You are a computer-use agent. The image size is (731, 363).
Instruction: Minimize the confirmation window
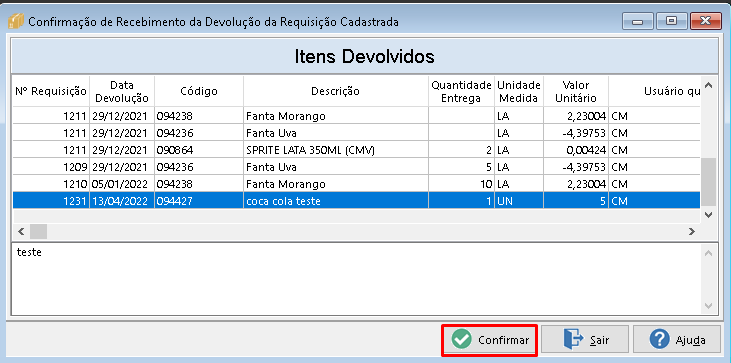pos(637,21)
